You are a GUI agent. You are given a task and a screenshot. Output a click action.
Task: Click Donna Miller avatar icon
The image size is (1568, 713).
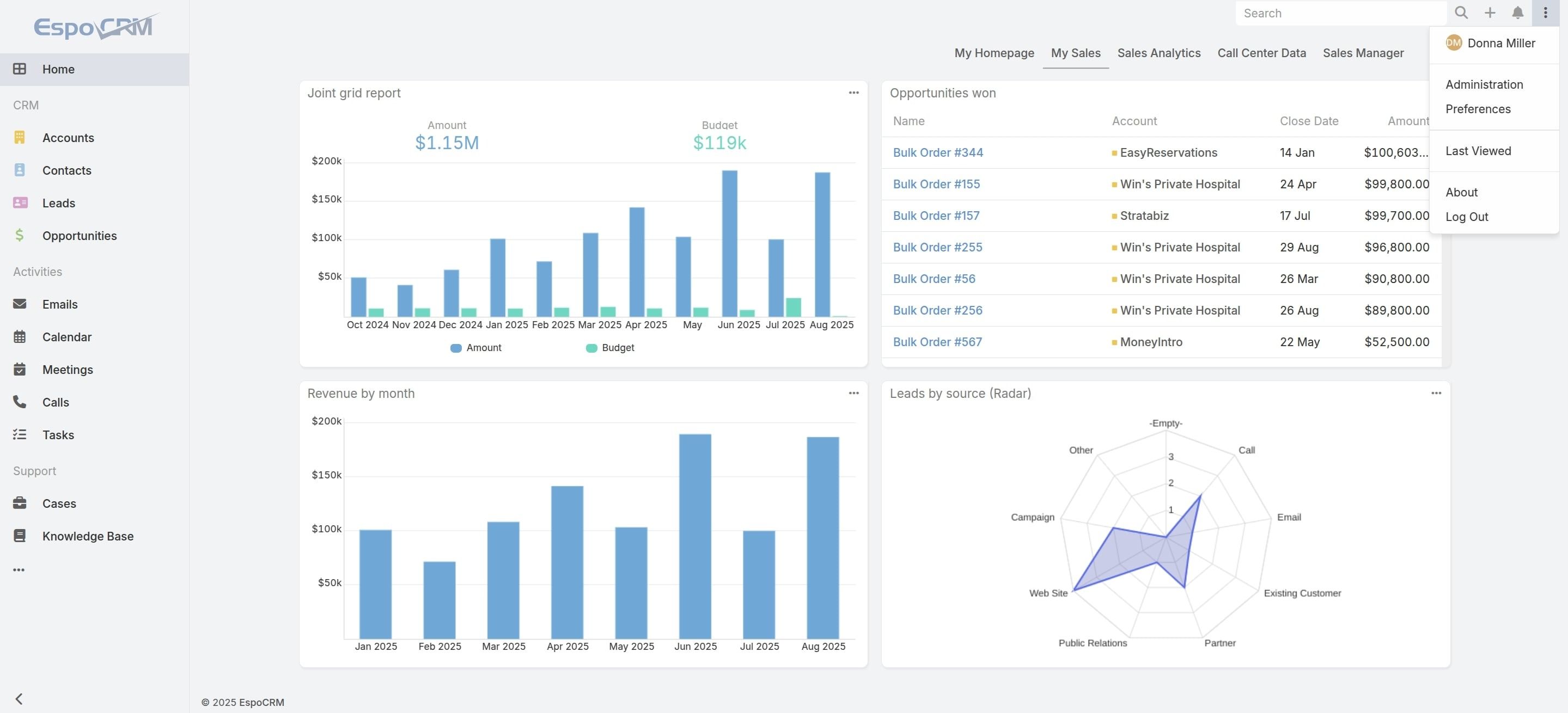click(x=1454, y=42)
